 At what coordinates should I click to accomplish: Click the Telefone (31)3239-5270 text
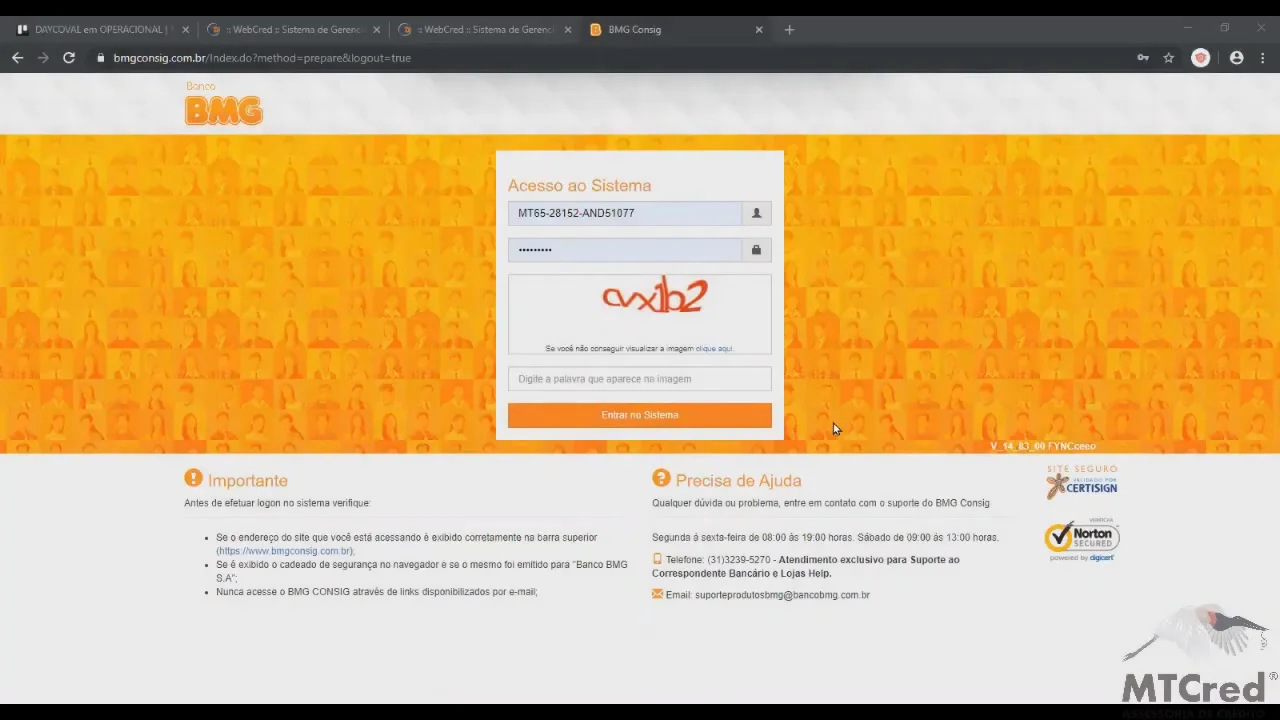pyautogui.click(x=718, y=560)
